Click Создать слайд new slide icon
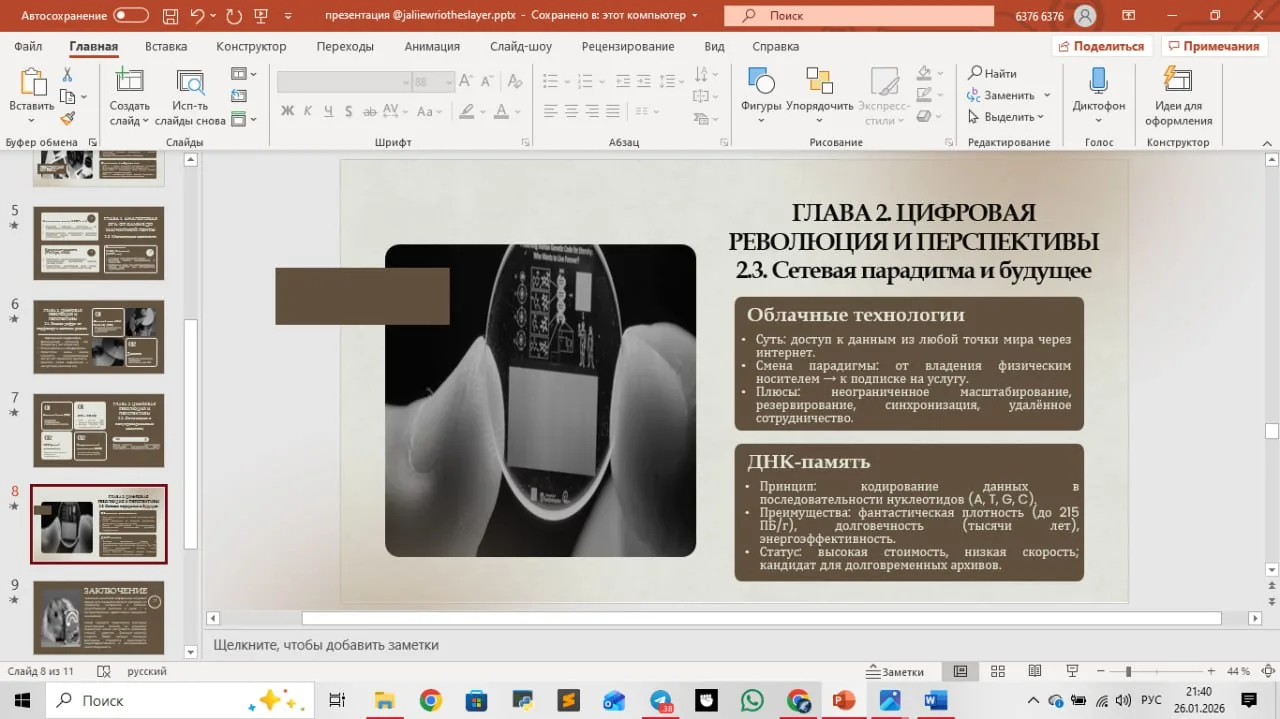The height and width of the screenshot is (719, 1280). [x=129, y=82]
